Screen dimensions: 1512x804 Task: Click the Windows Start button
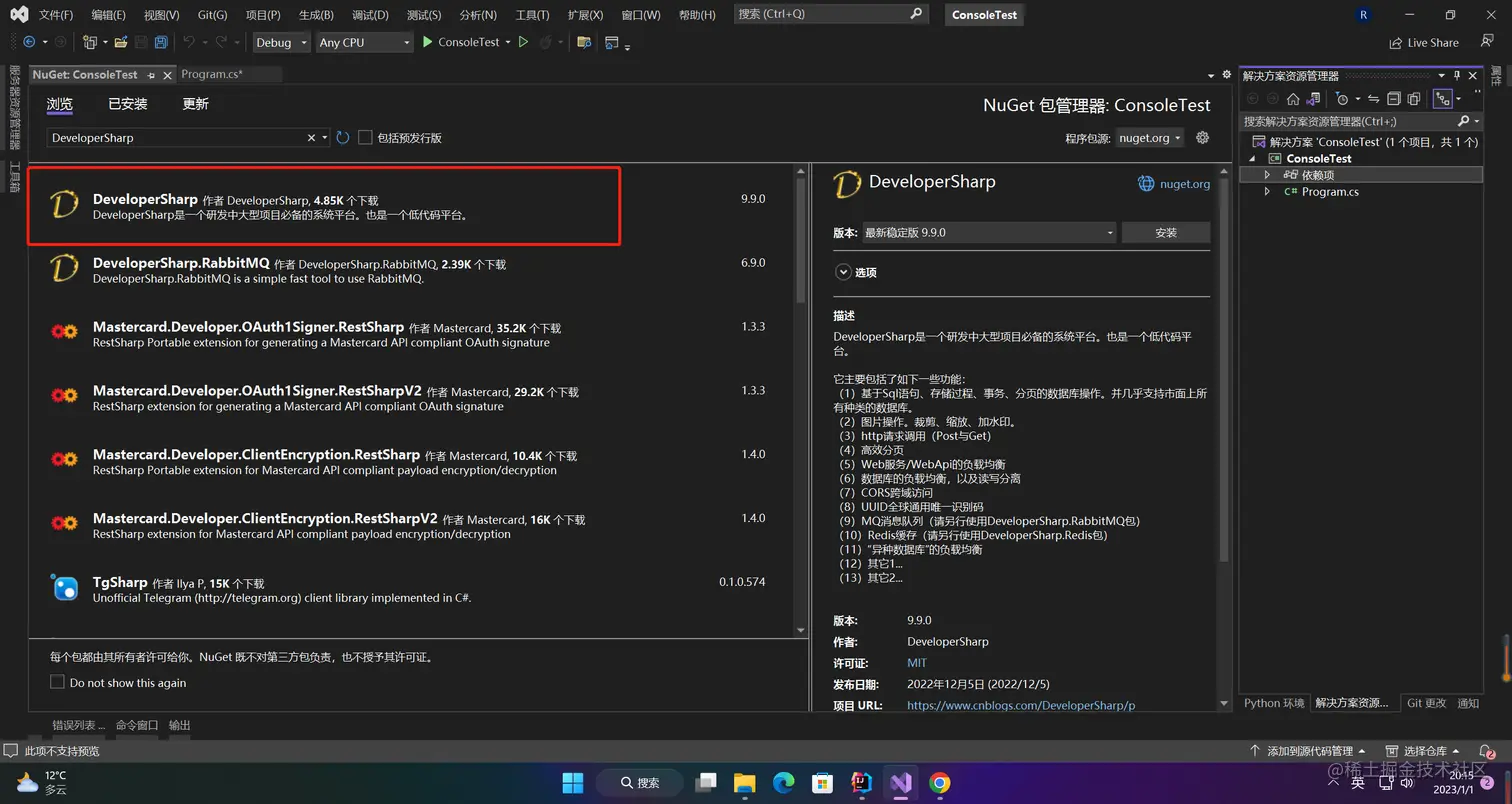(x=573, y=782)
